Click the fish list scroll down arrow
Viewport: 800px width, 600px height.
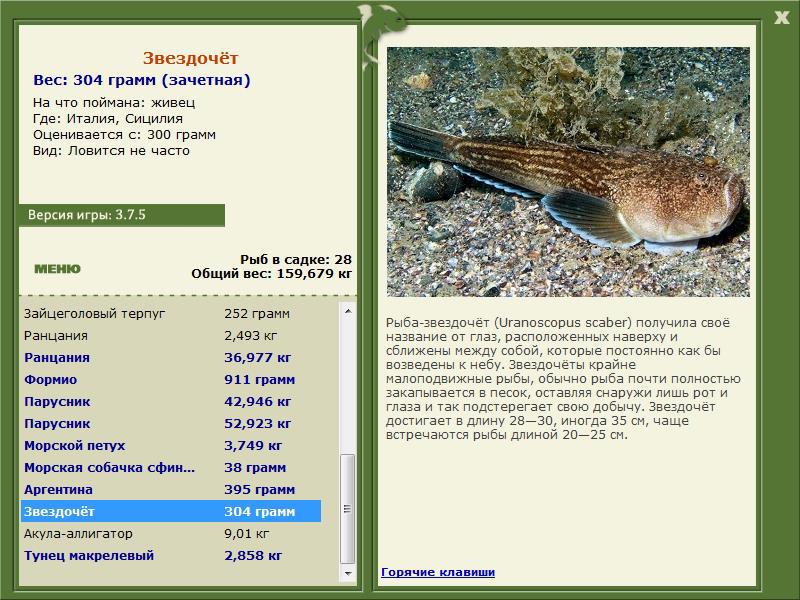point(348,573)
